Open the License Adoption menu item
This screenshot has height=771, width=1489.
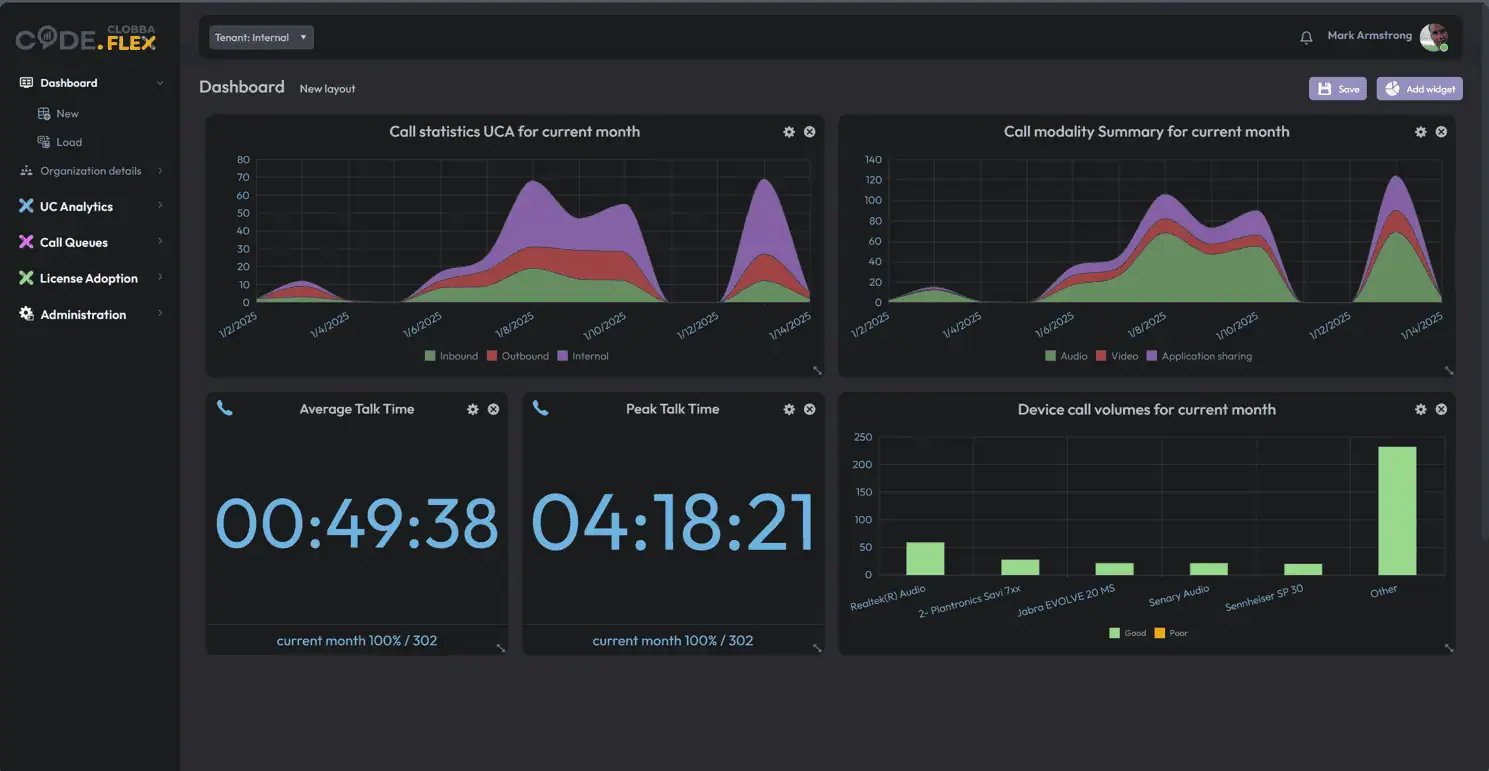90,278
